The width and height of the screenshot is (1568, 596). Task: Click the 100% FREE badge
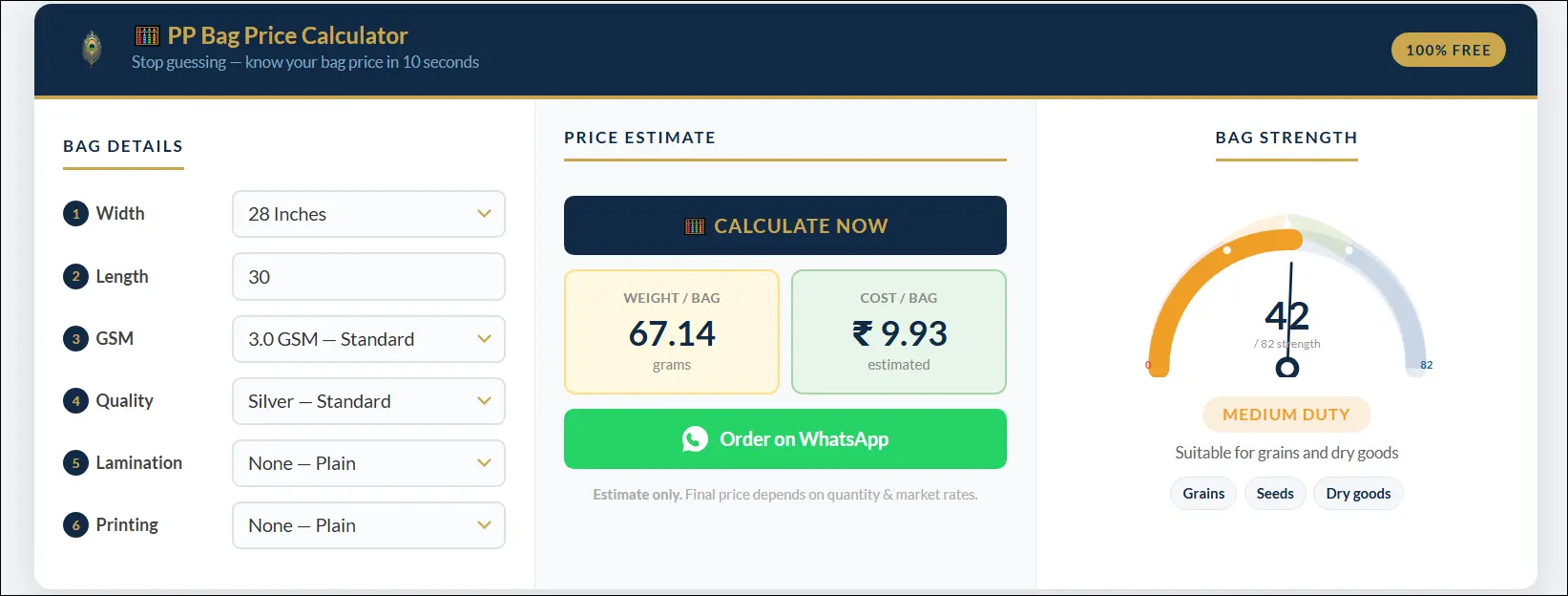point(1448,50)
